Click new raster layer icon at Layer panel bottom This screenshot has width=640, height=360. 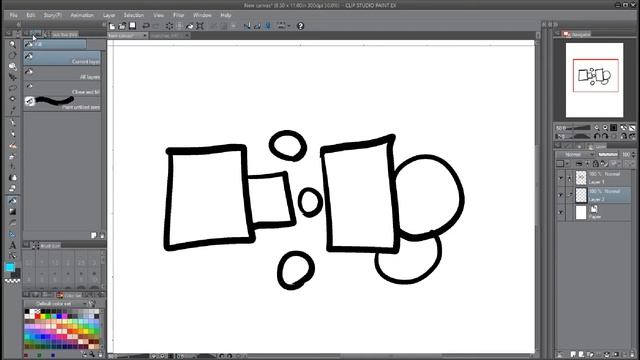[x=573, y=354]
